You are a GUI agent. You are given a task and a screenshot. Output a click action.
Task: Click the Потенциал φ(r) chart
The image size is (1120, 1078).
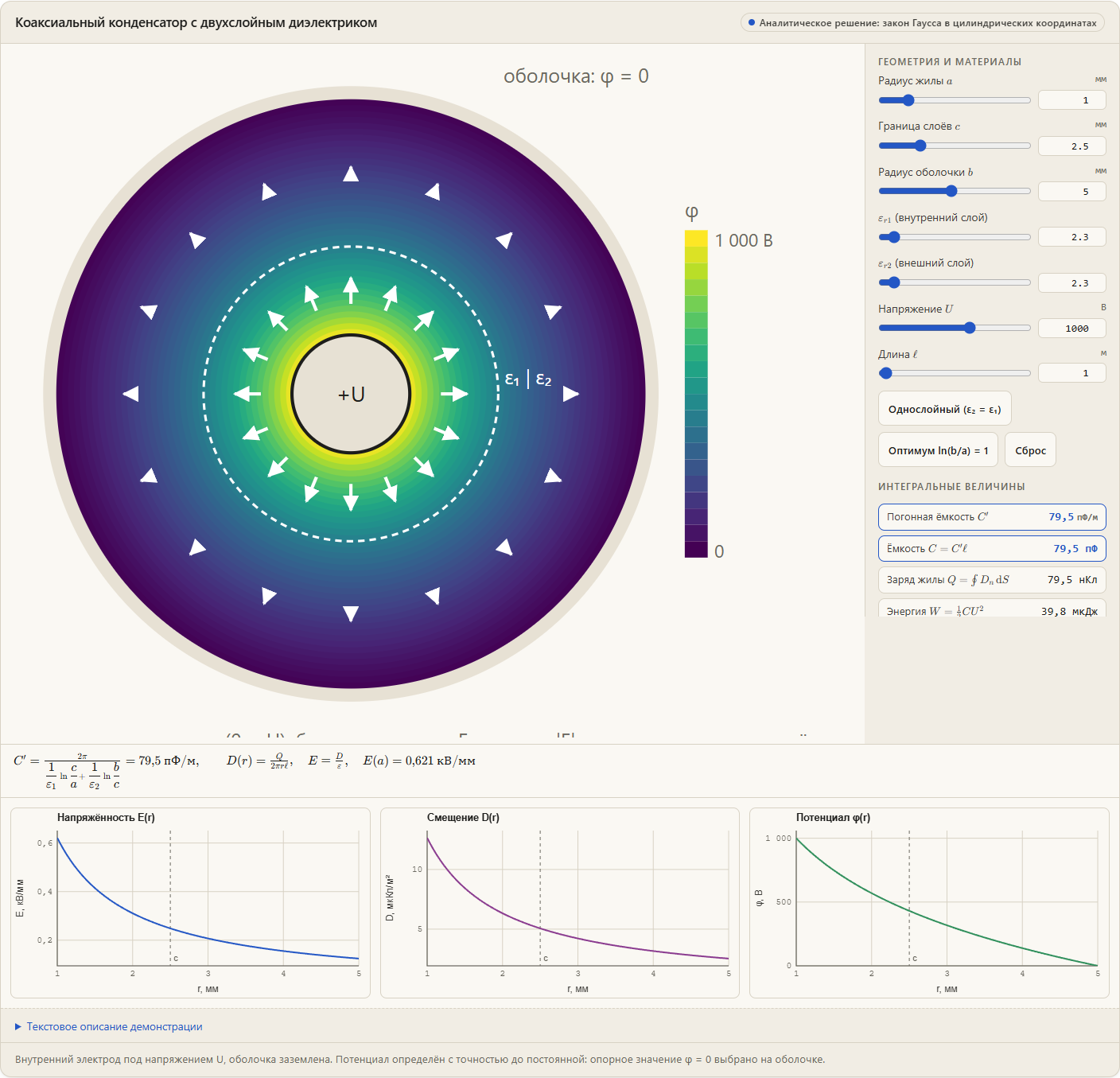point(929,903)
